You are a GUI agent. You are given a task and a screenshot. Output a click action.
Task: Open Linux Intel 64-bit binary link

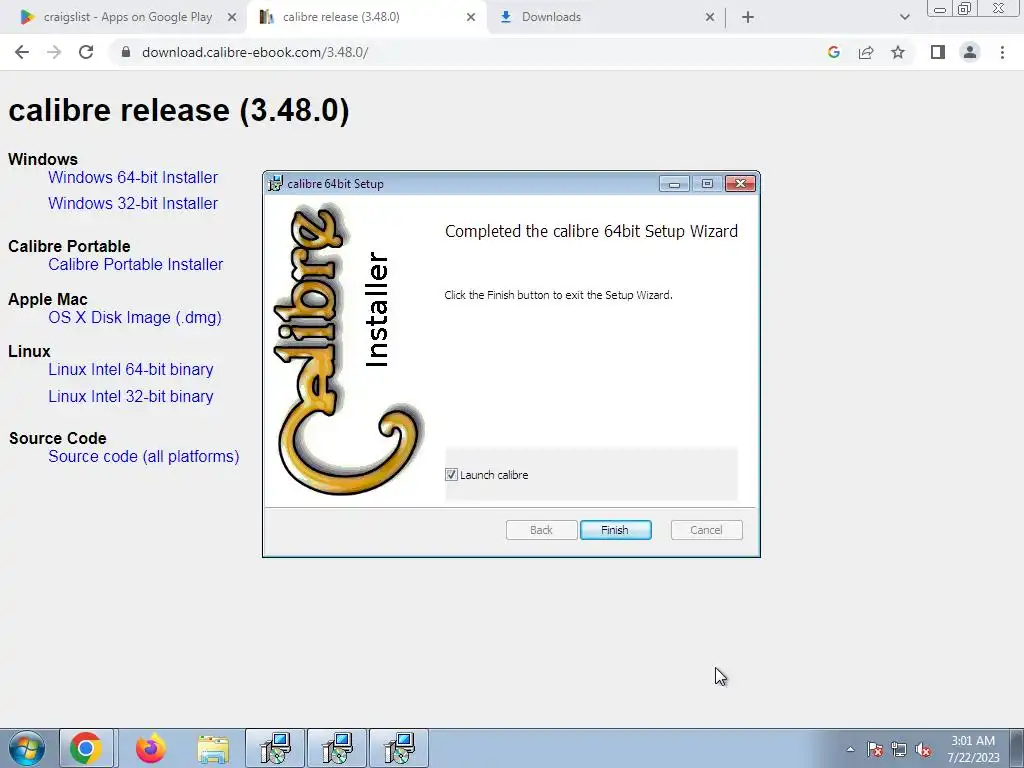pyautogui.click(x=131, y=370)
